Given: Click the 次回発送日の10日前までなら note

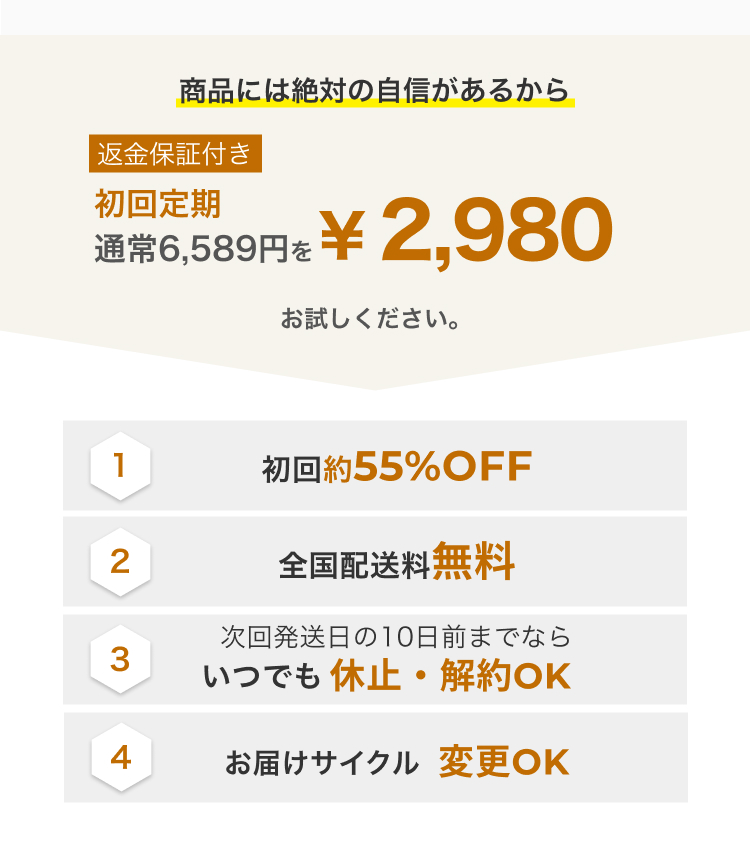Looking at the screenshot, I should tap(396, 637).
